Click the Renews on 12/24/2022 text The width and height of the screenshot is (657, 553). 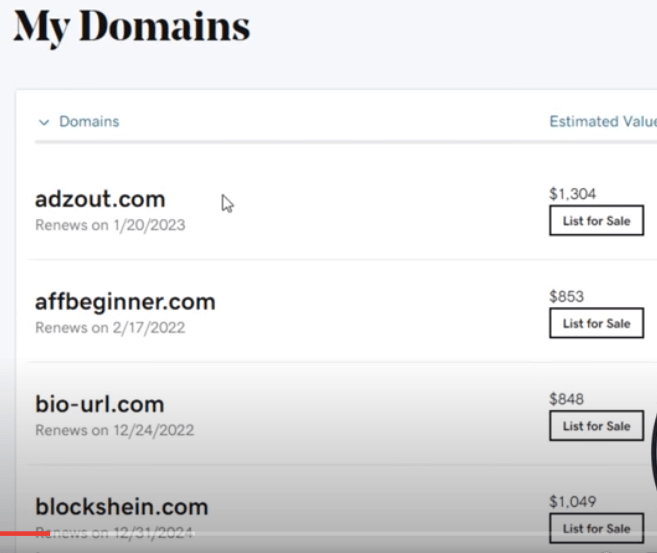[x=114, y=431]
